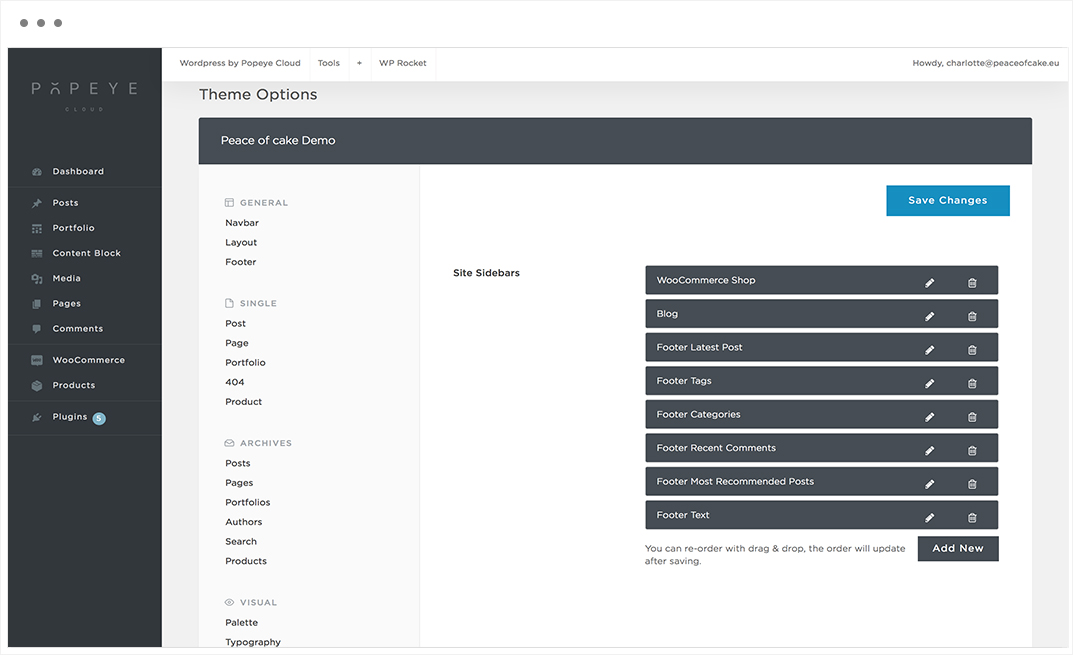
Task: Open Wordpress by Popeye Cloud menu
Action: (x=240, y=63)
